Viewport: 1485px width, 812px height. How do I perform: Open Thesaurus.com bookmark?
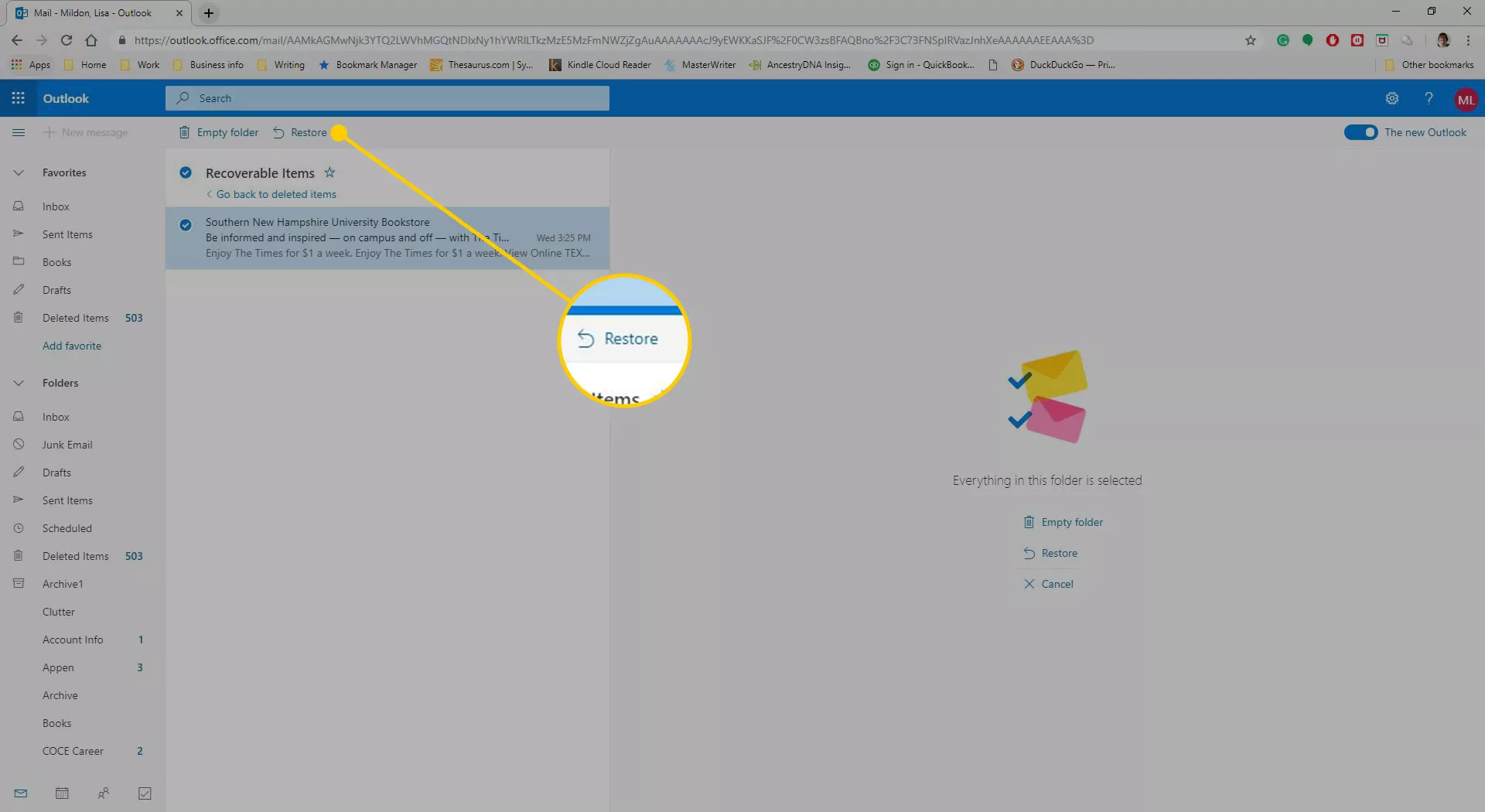[482, 65]
